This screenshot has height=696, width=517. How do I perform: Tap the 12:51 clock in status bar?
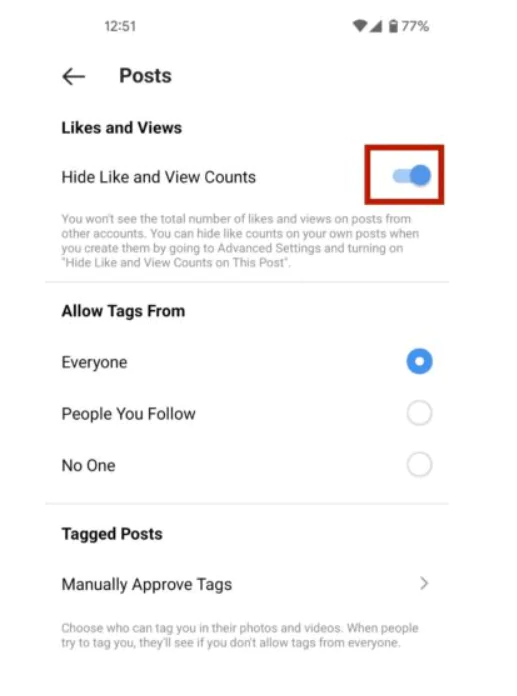[x=120, y=26]
